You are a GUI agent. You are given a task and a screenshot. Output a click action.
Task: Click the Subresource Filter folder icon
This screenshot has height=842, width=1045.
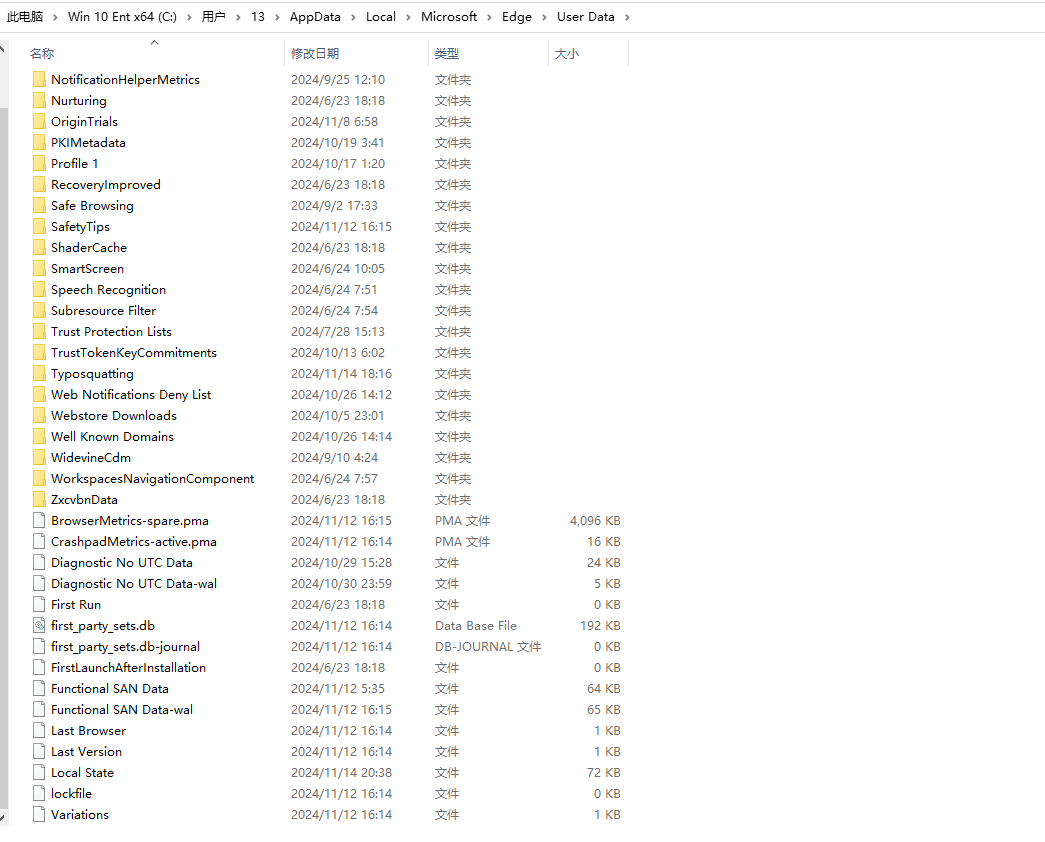(x=39, y=311)
